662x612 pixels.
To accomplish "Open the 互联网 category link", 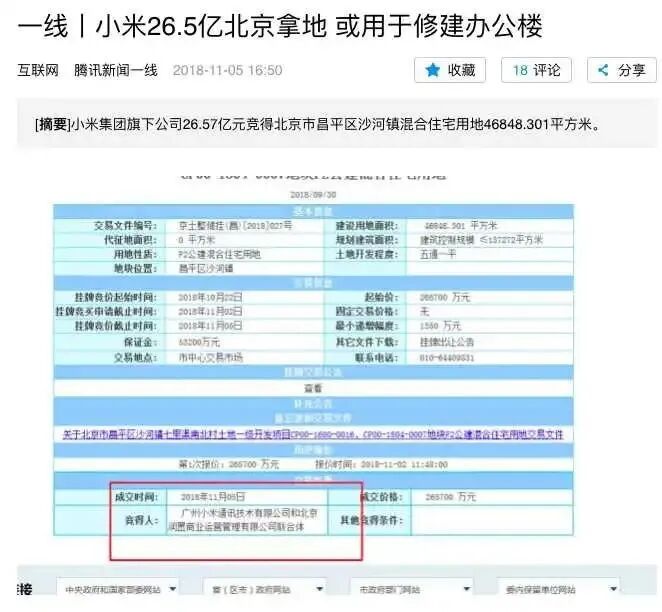I will [38, 70].
